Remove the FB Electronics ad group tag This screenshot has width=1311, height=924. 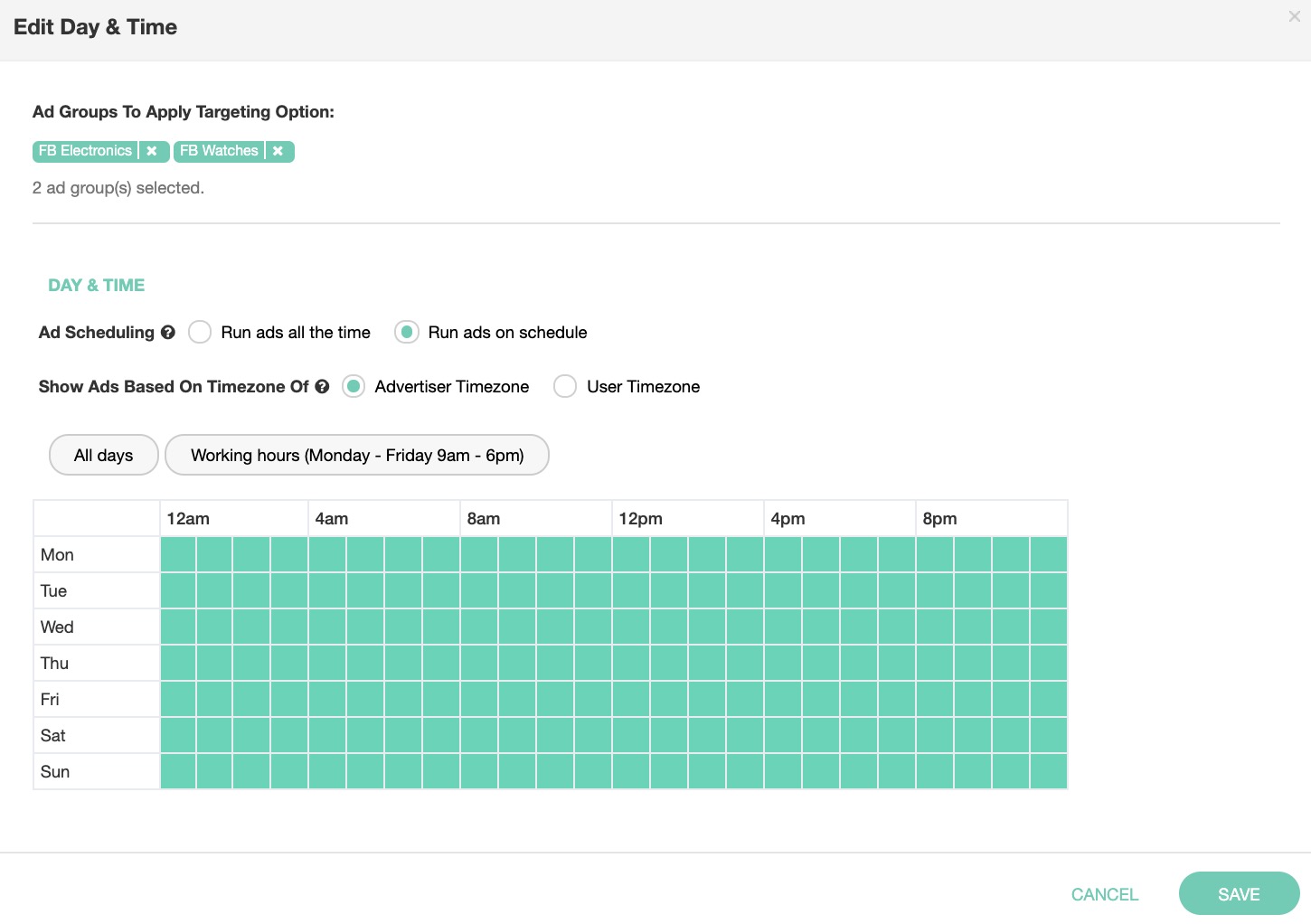[x=152, y=151]
